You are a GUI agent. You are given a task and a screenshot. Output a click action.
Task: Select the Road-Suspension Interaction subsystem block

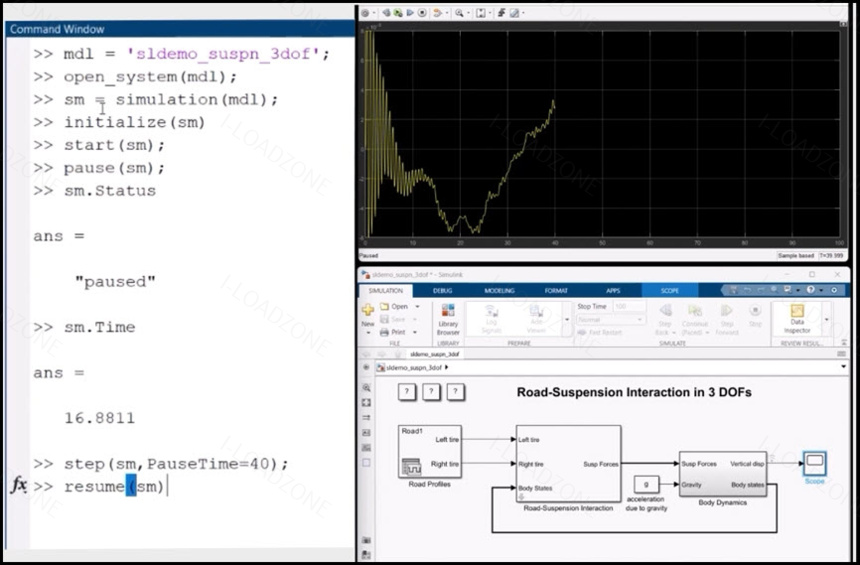pos(568,464)
